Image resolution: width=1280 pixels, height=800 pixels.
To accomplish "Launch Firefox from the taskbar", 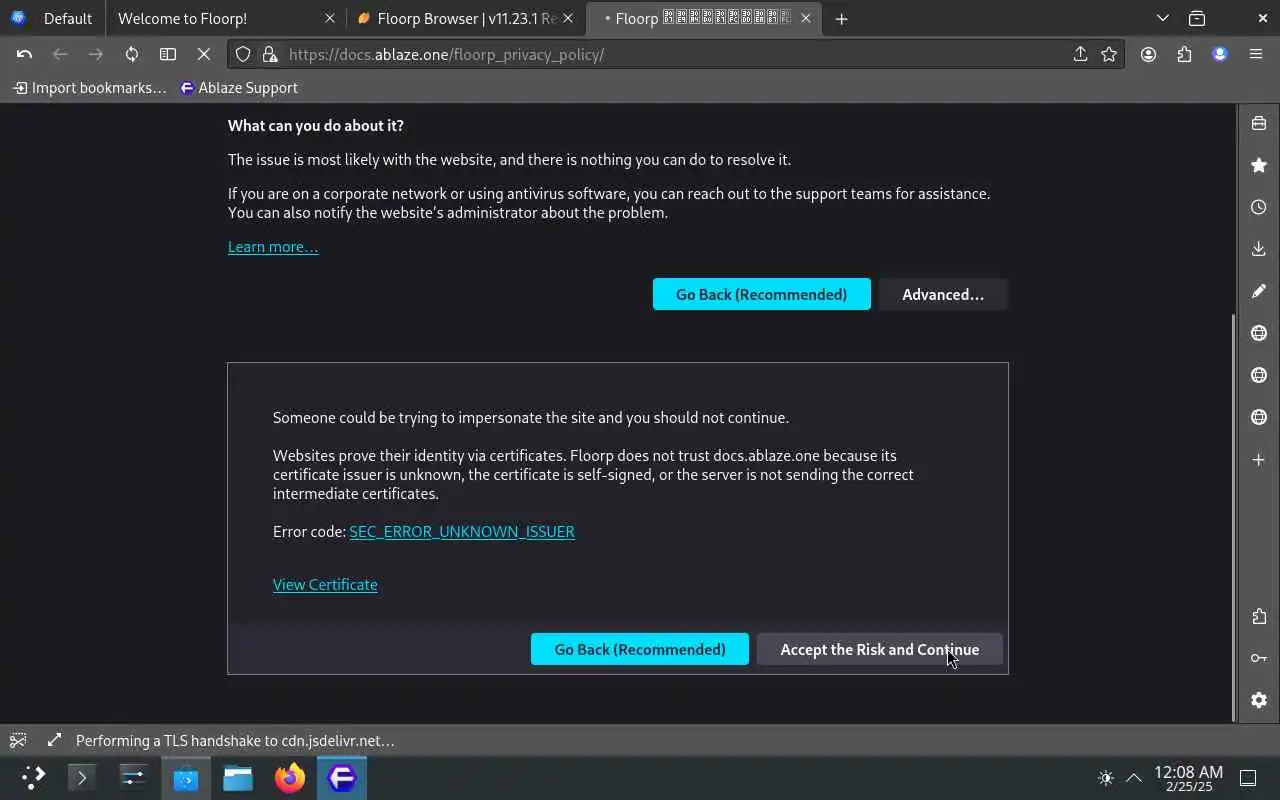I will [x=290, y=777].
